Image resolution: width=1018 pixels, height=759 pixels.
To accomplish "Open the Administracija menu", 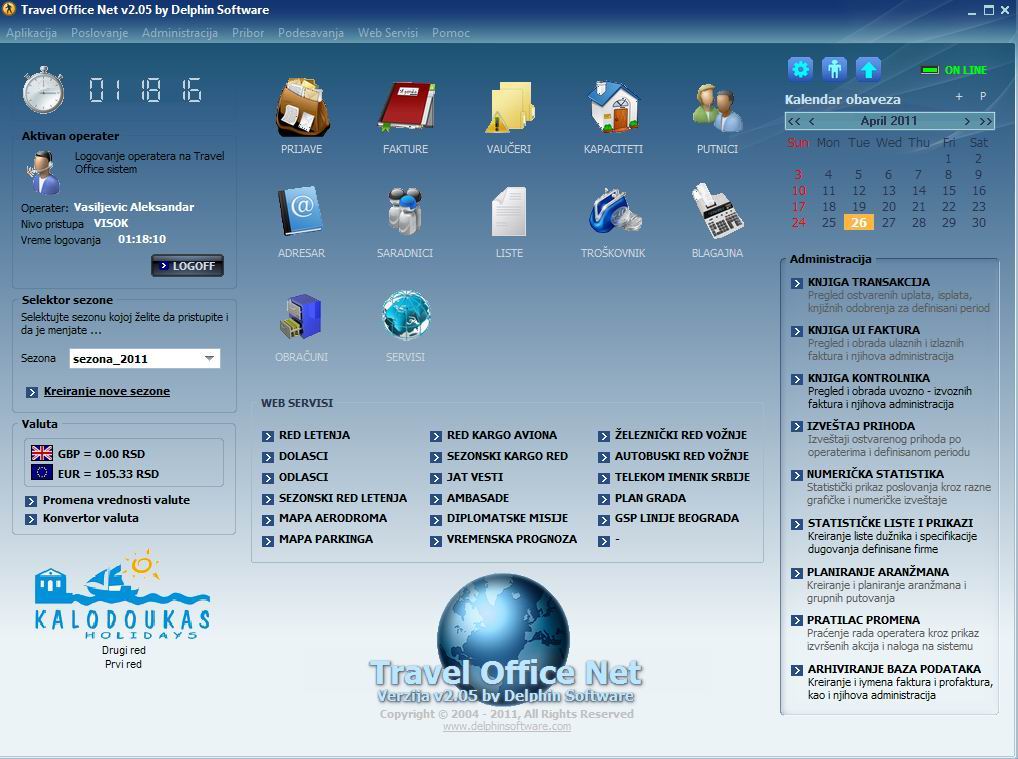I will [180, 33].
